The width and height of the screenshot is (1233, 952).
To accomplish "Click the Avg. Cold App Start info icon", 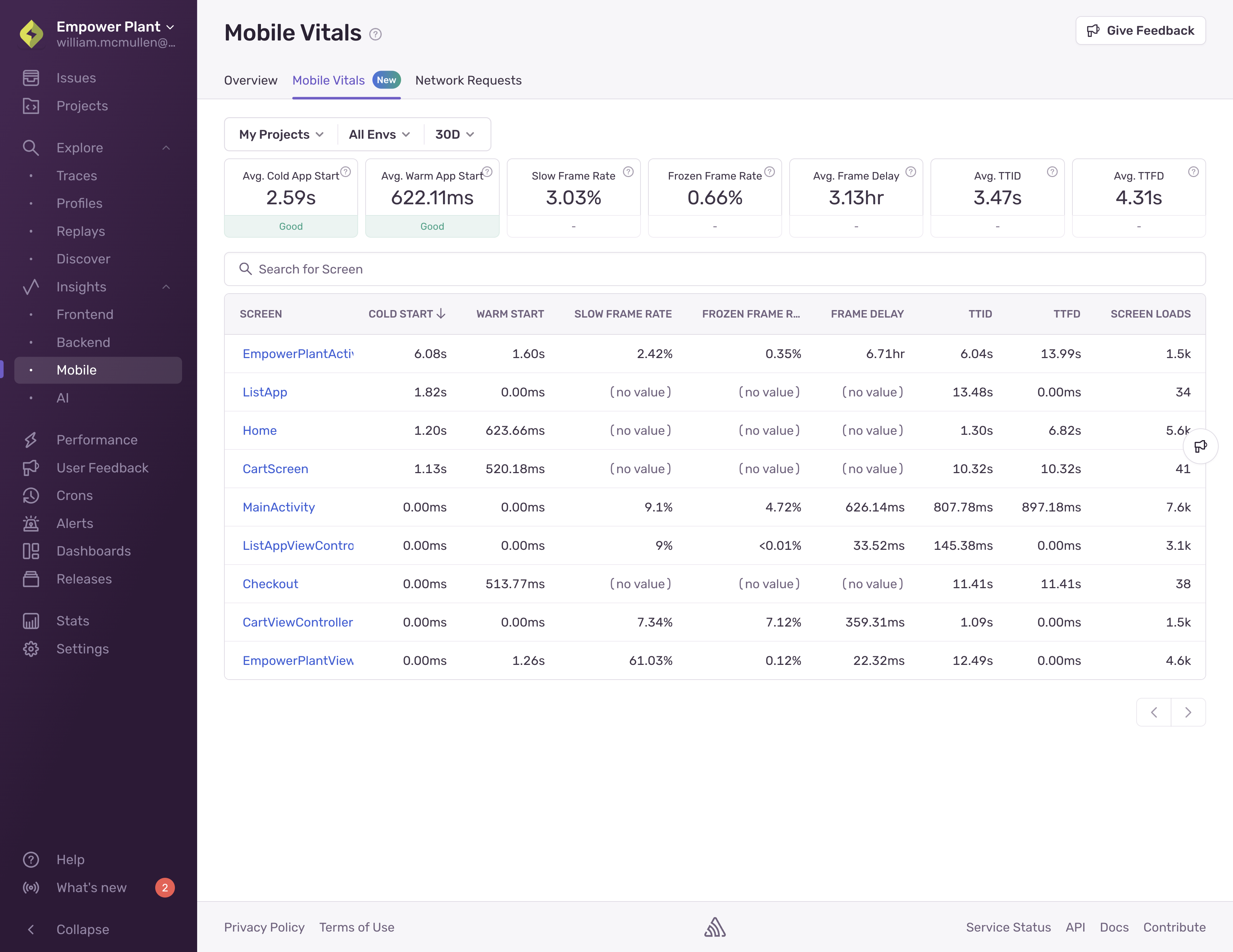I will click(346, 172).
